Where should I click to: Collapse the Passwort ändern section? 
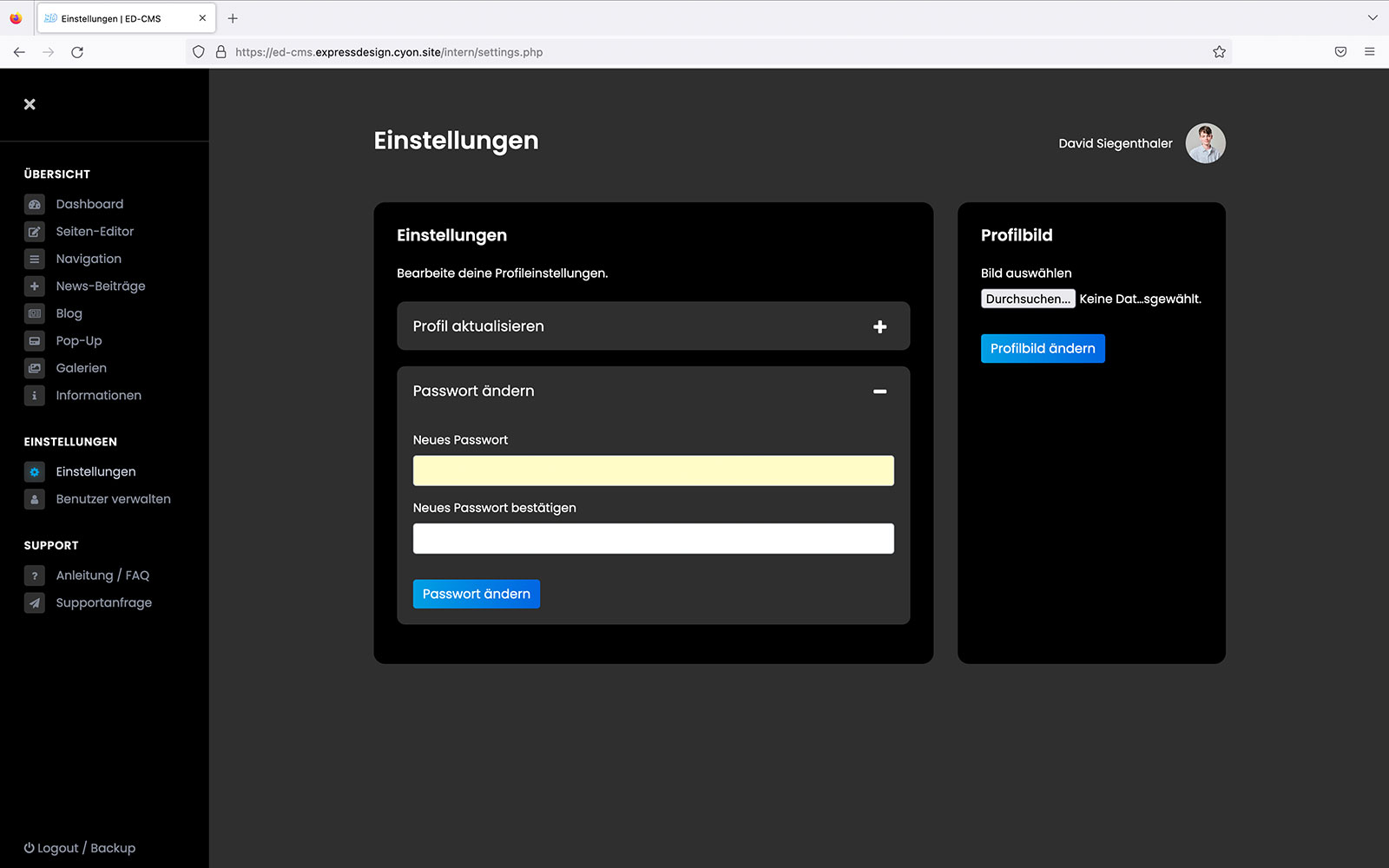coord(879,391)
